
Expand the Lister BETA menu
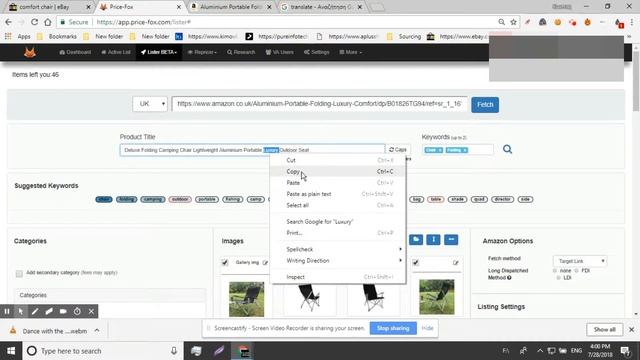pyautogui.click(x=159, y=52)
